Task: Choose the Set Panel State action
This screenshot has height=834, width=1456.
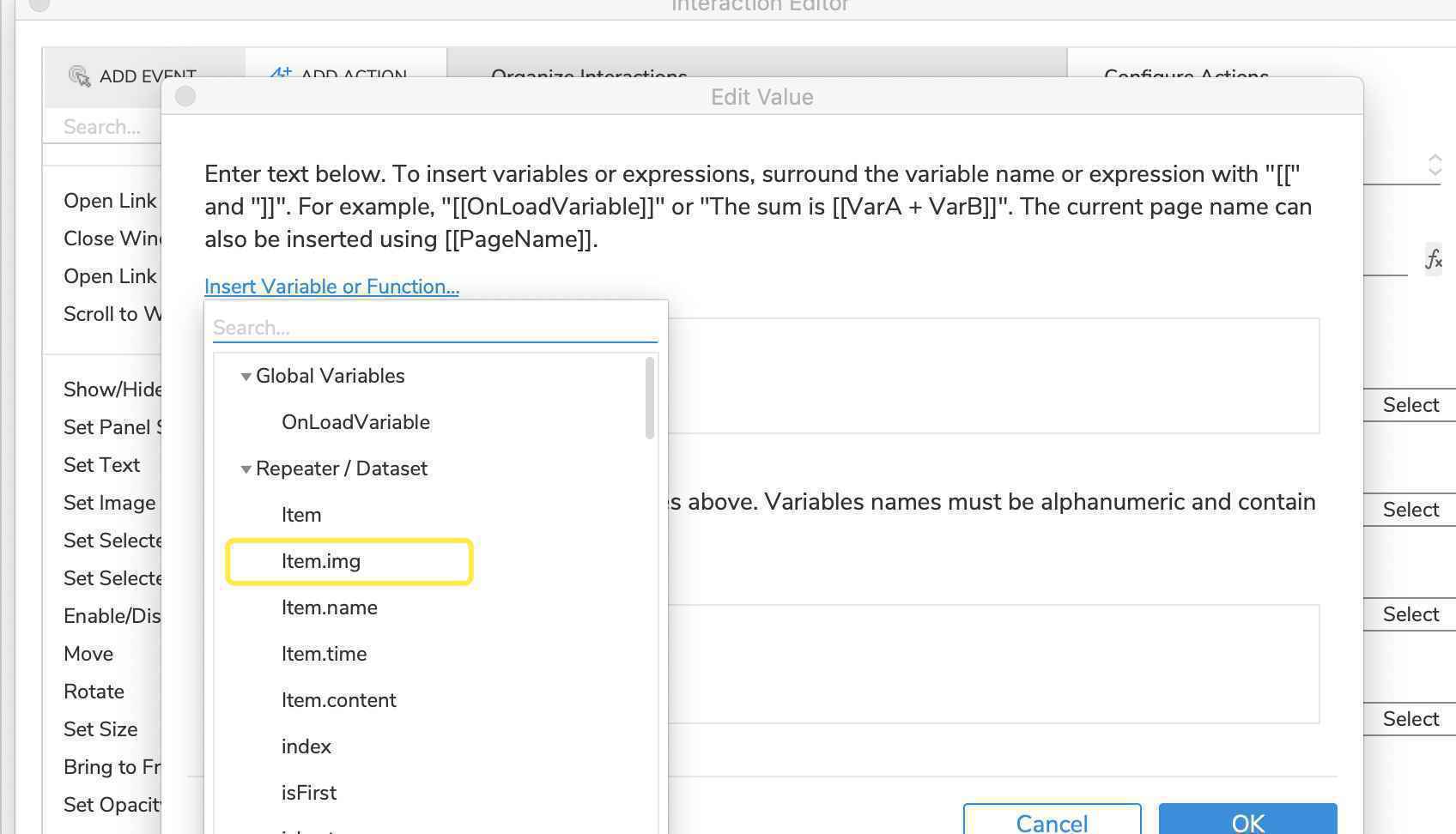Action: 112,427
